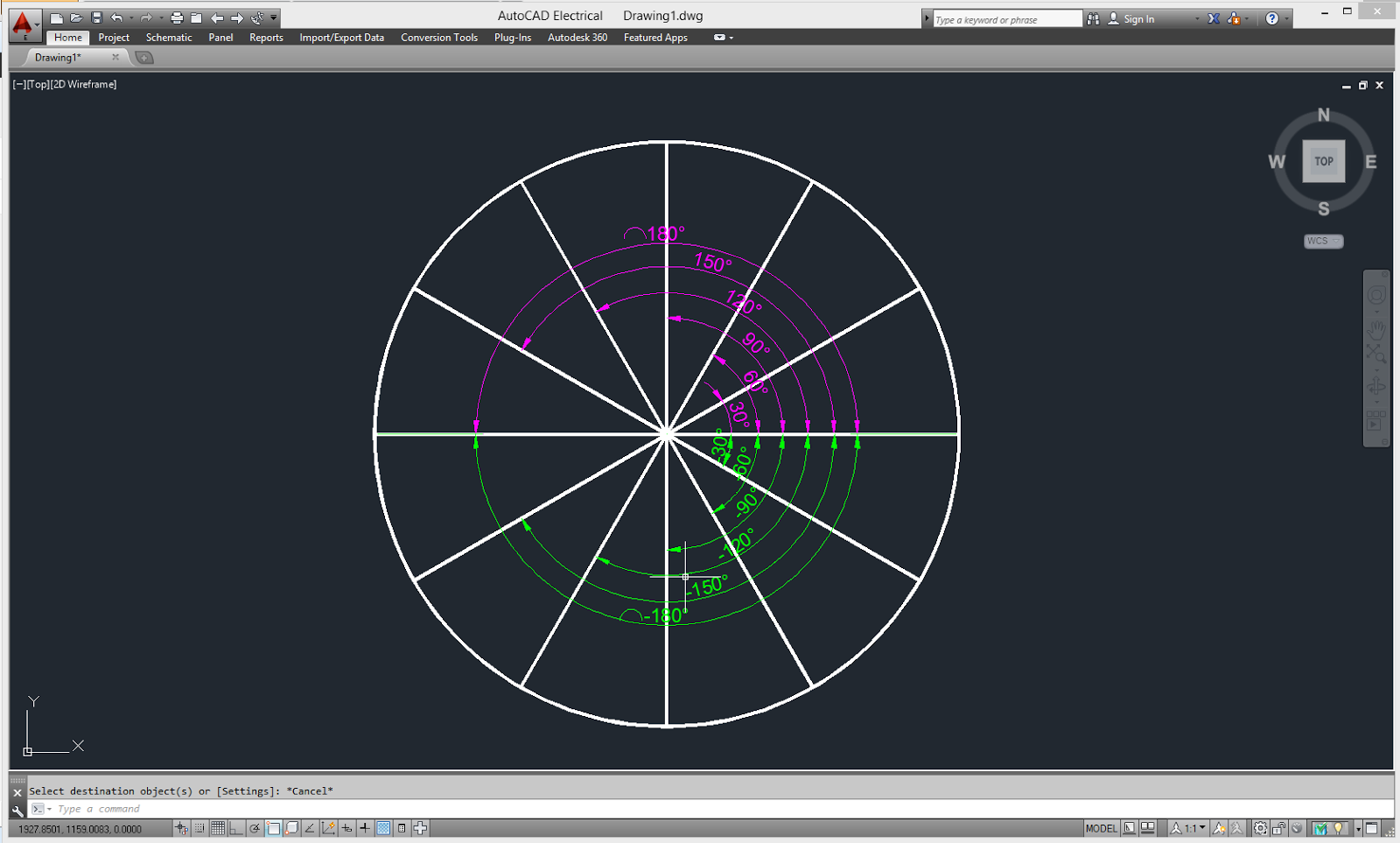Open the annotation scale 1:1 dropdown
This screenshot has width=1400, height=843.
(x=1201, y=828)
